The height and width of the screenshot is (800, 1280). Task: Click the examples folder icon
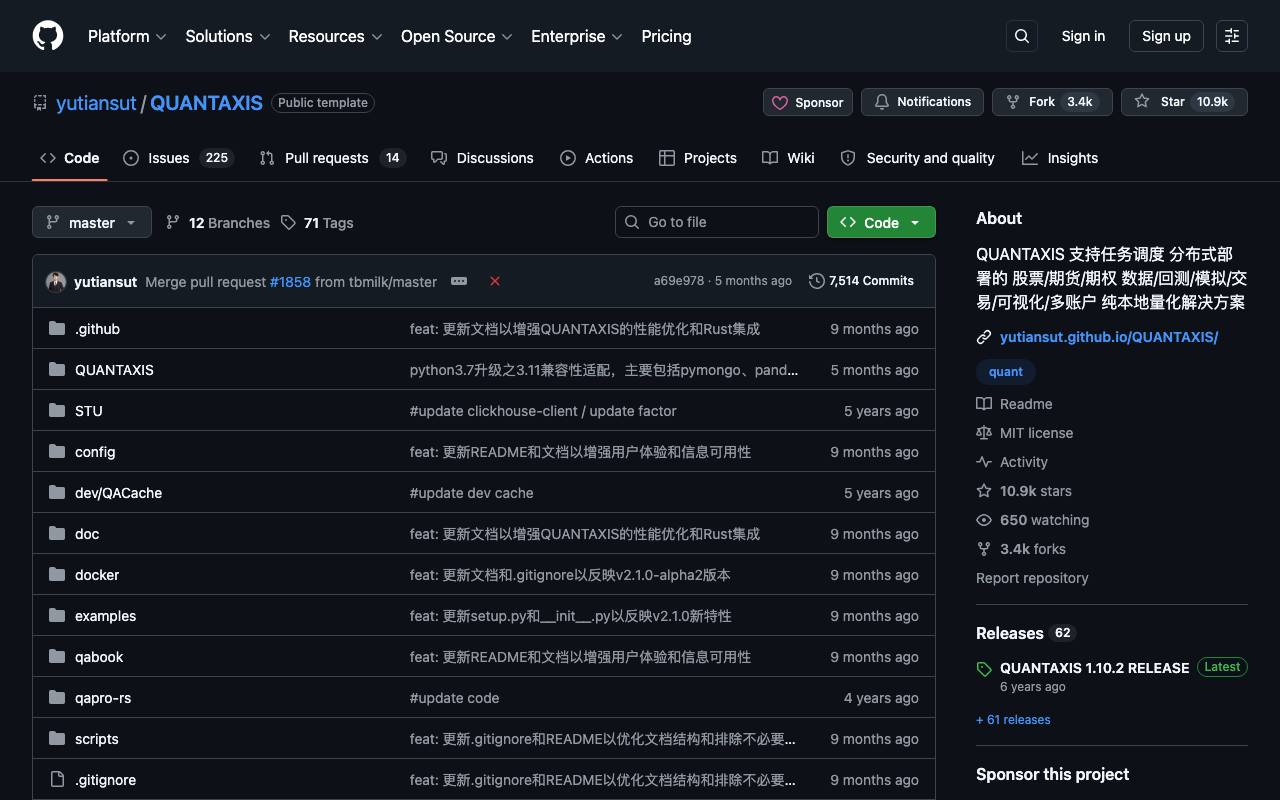point(57,616)
